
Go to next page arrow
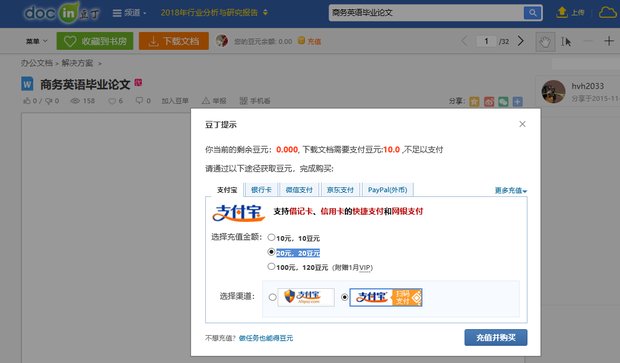pyautogui.click(x=521, y=41)
